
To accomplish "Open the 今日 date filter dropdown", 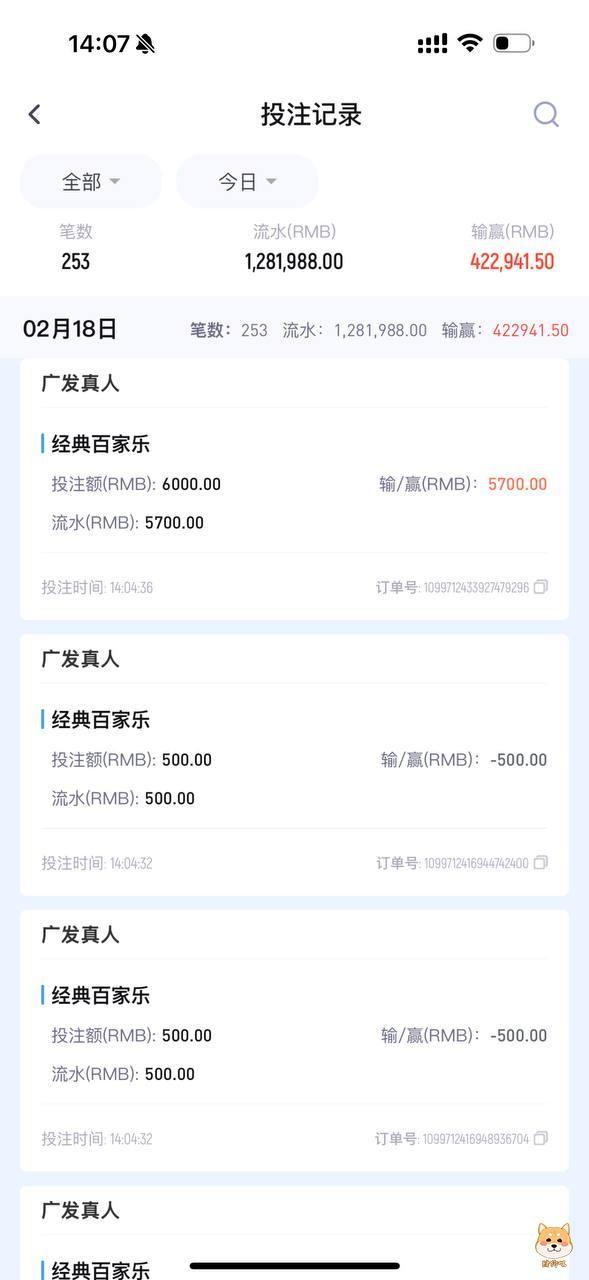I will click(246, 181).
